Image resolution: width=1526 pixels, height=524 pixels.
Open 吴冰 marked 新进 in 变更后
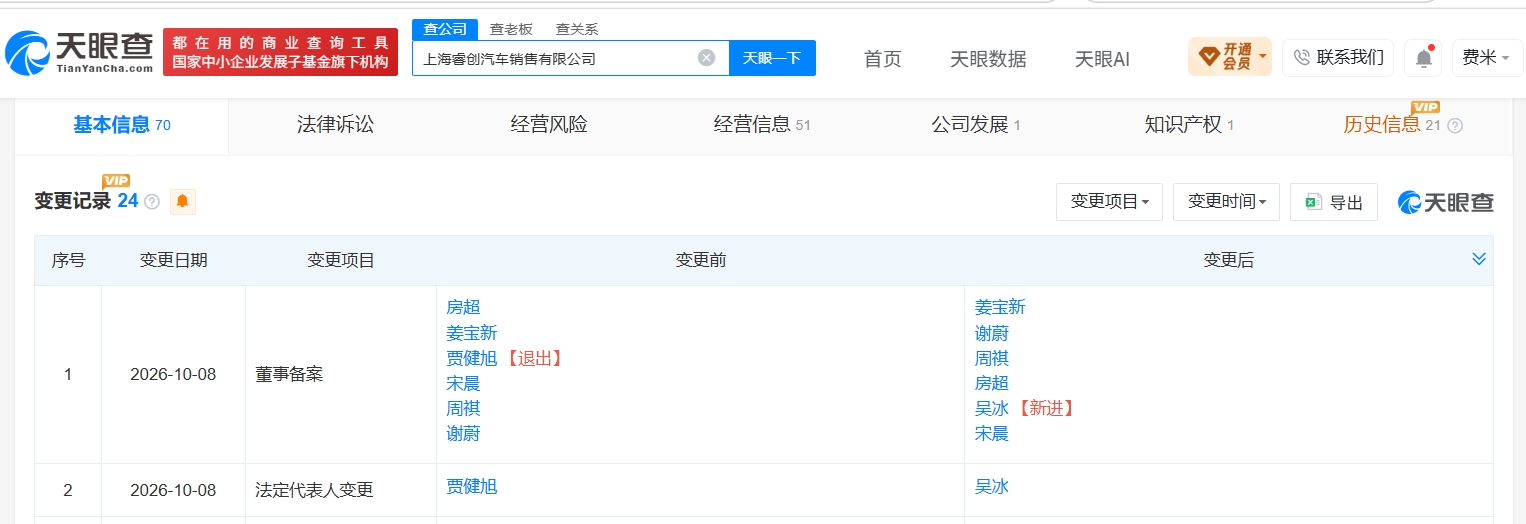coord(992,408)
